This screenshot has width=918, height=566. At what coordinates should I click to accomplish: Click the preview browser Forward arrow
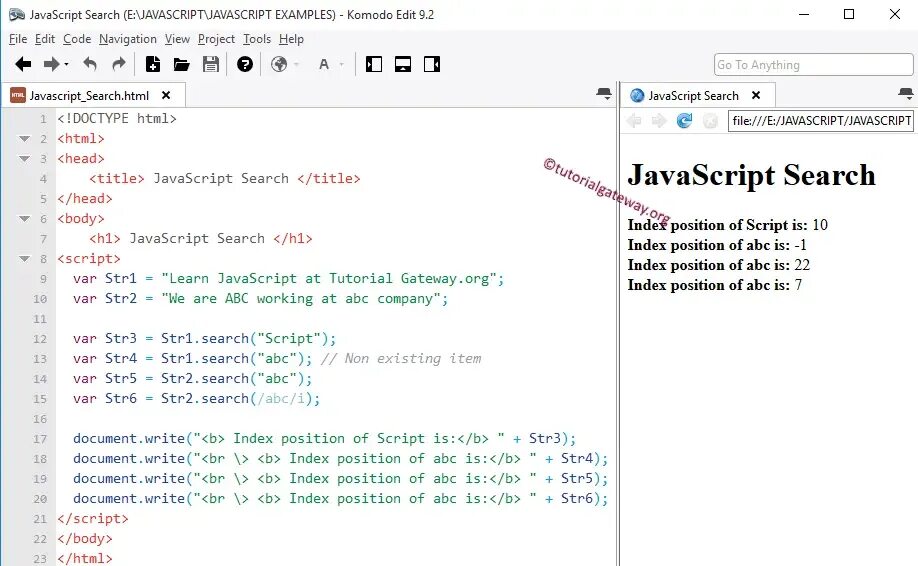pyautogui.click(x=659, y=121)
